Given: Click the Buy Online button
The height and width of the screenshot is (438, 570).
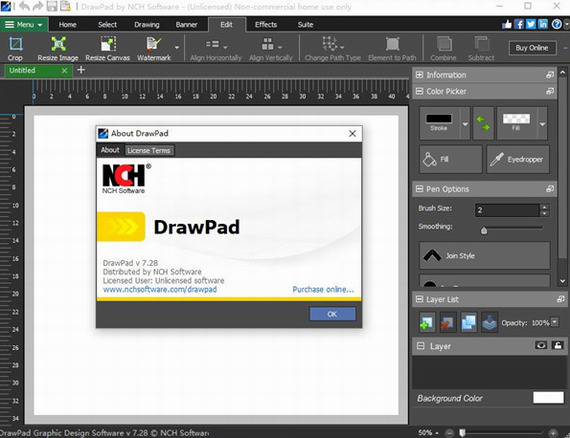Looking at the screenshot, I should point(532,48).
